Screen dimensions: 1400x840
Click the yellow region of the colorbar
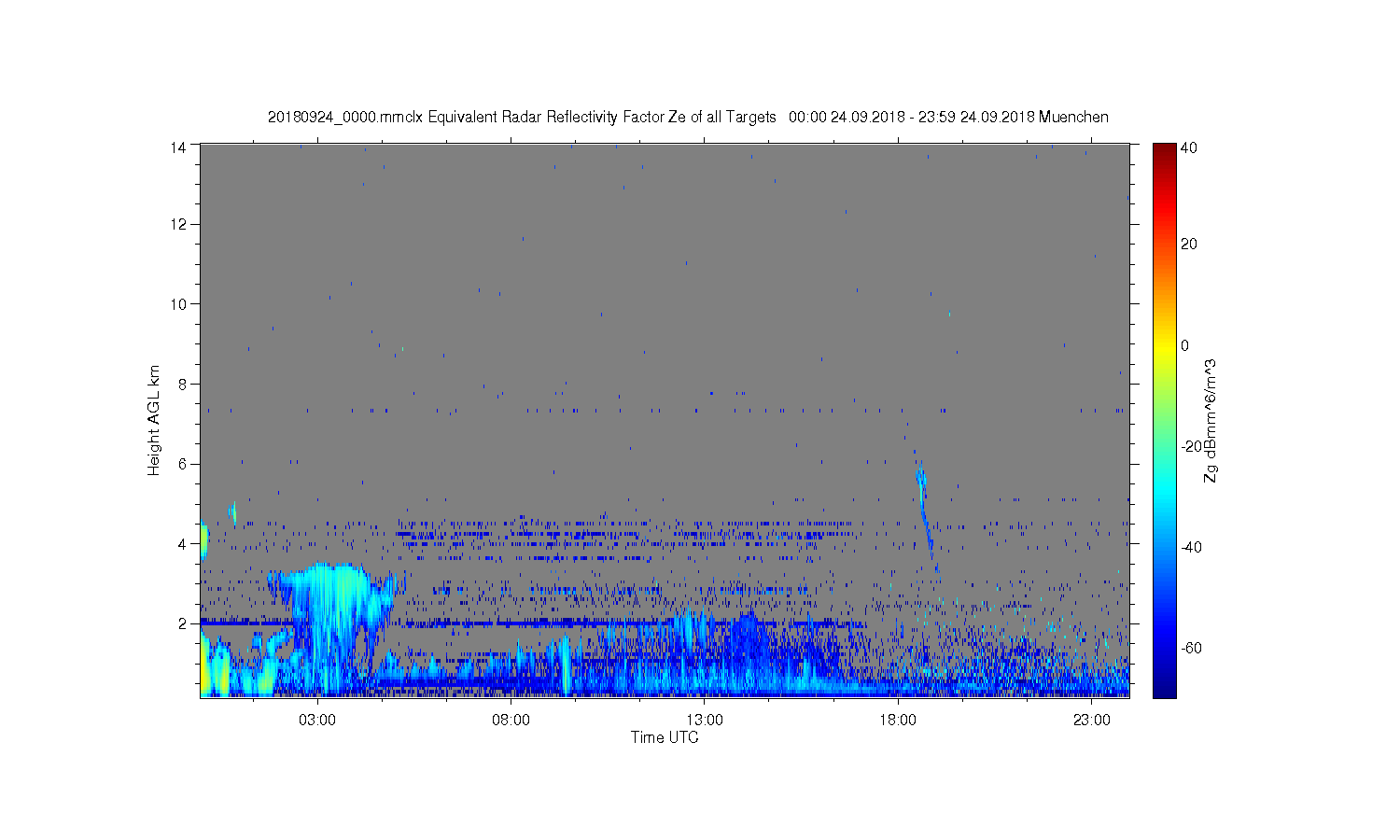coord(1163,347)
